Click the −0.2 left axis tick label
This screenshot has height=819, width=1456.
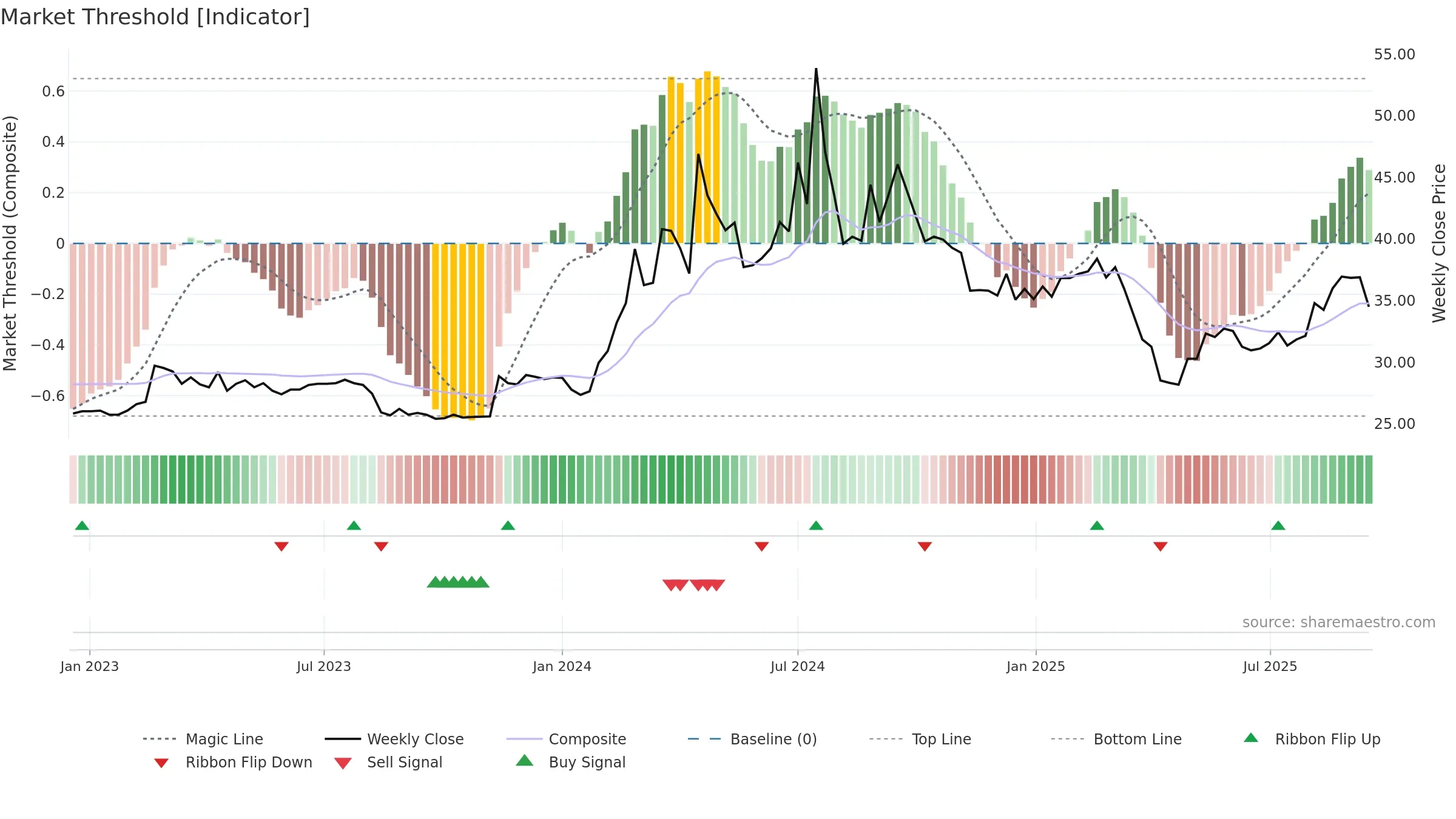pyautogui.click(x=48, y=294)
